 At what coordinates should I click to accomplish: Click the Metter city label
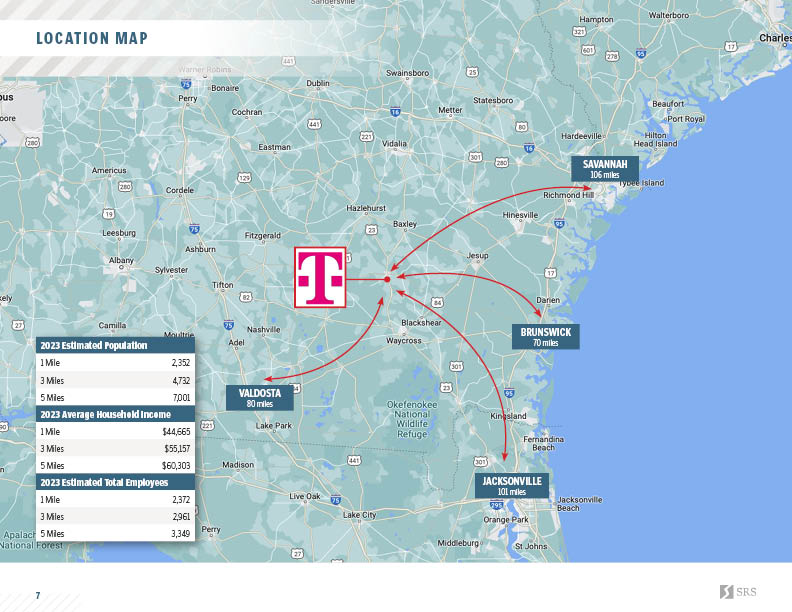point(450,110)
